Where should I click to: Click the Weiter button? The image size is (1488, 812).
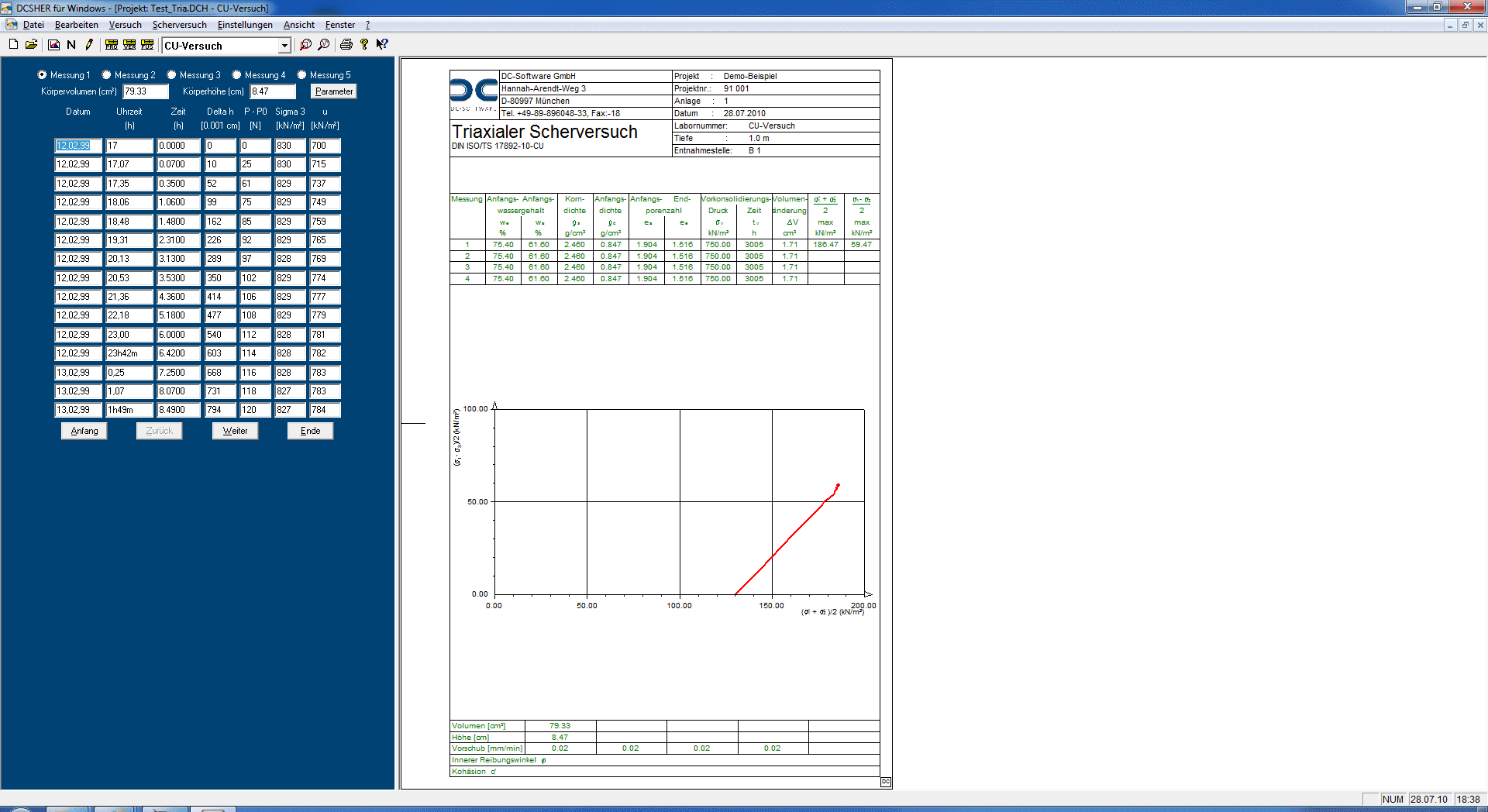point(235,431)
